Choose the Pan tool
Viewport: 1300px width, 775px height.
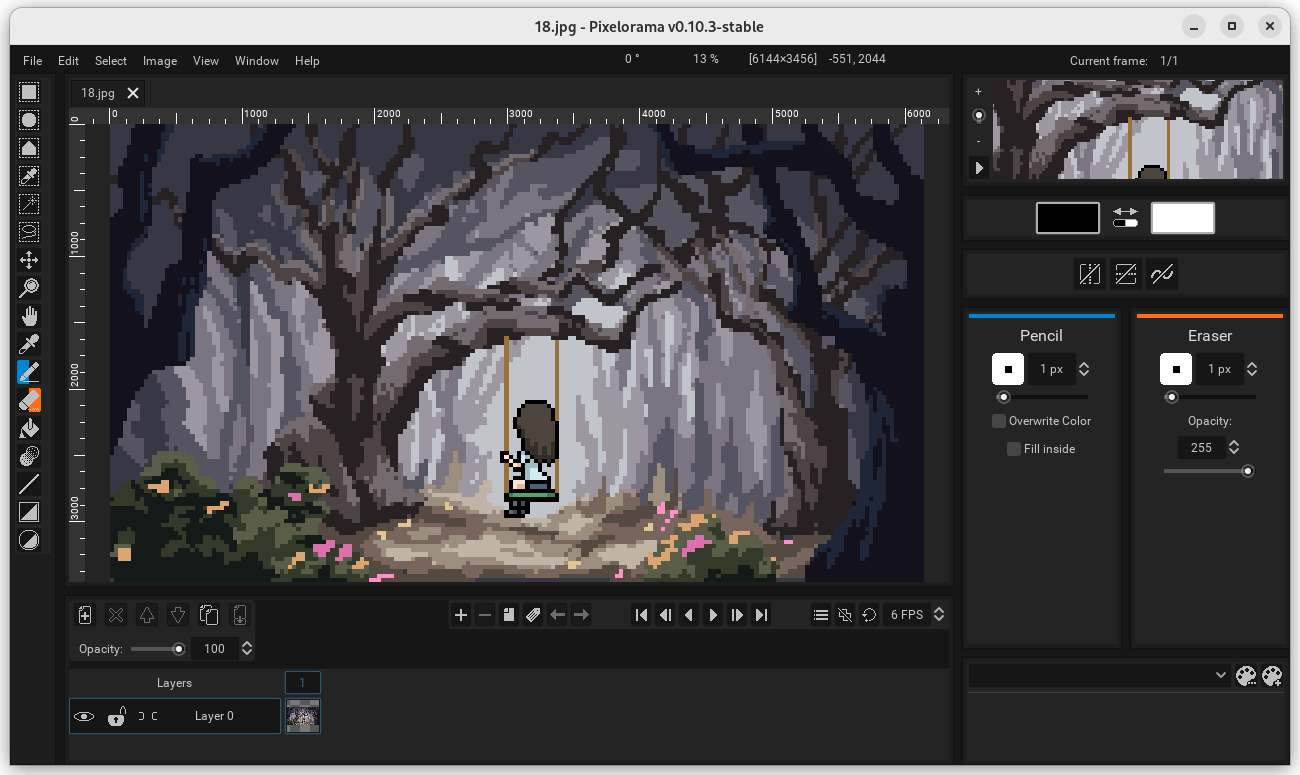pos(29,315)
